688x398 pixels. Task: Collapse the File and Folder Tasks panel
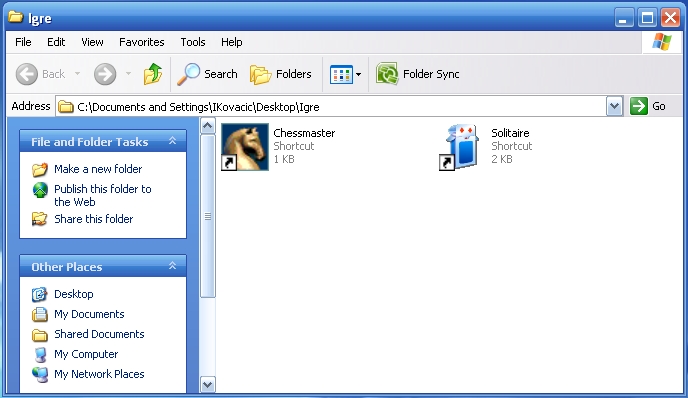click(x=172, y=141)
